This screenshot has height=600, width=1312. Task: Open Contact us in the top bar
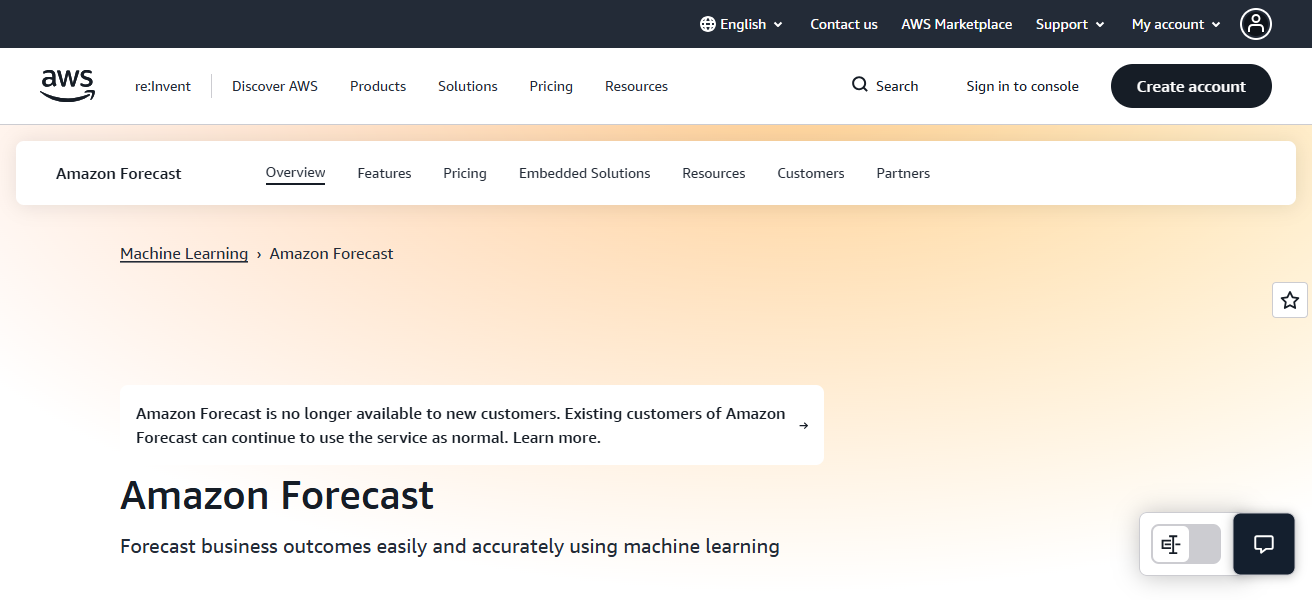click(x=843, y=23)
